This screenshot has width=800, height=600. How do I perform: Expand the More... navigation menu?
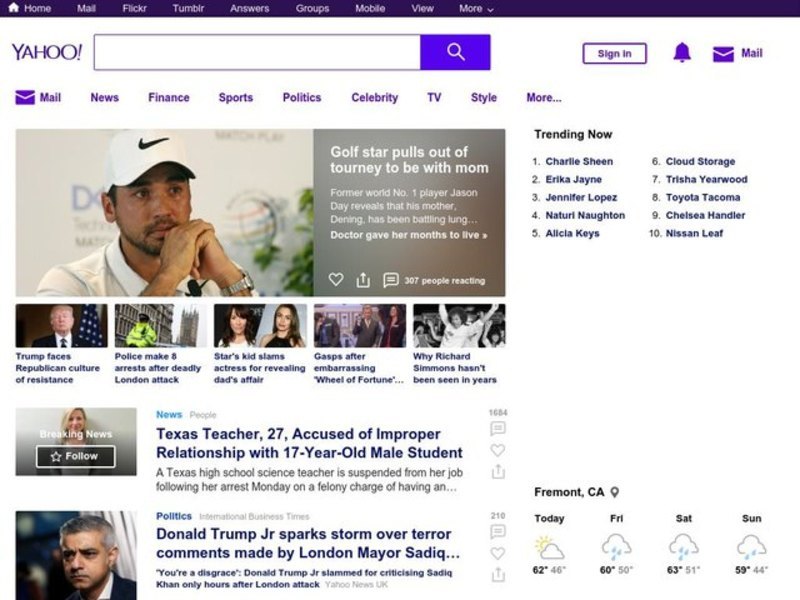[x=543, y=98]
